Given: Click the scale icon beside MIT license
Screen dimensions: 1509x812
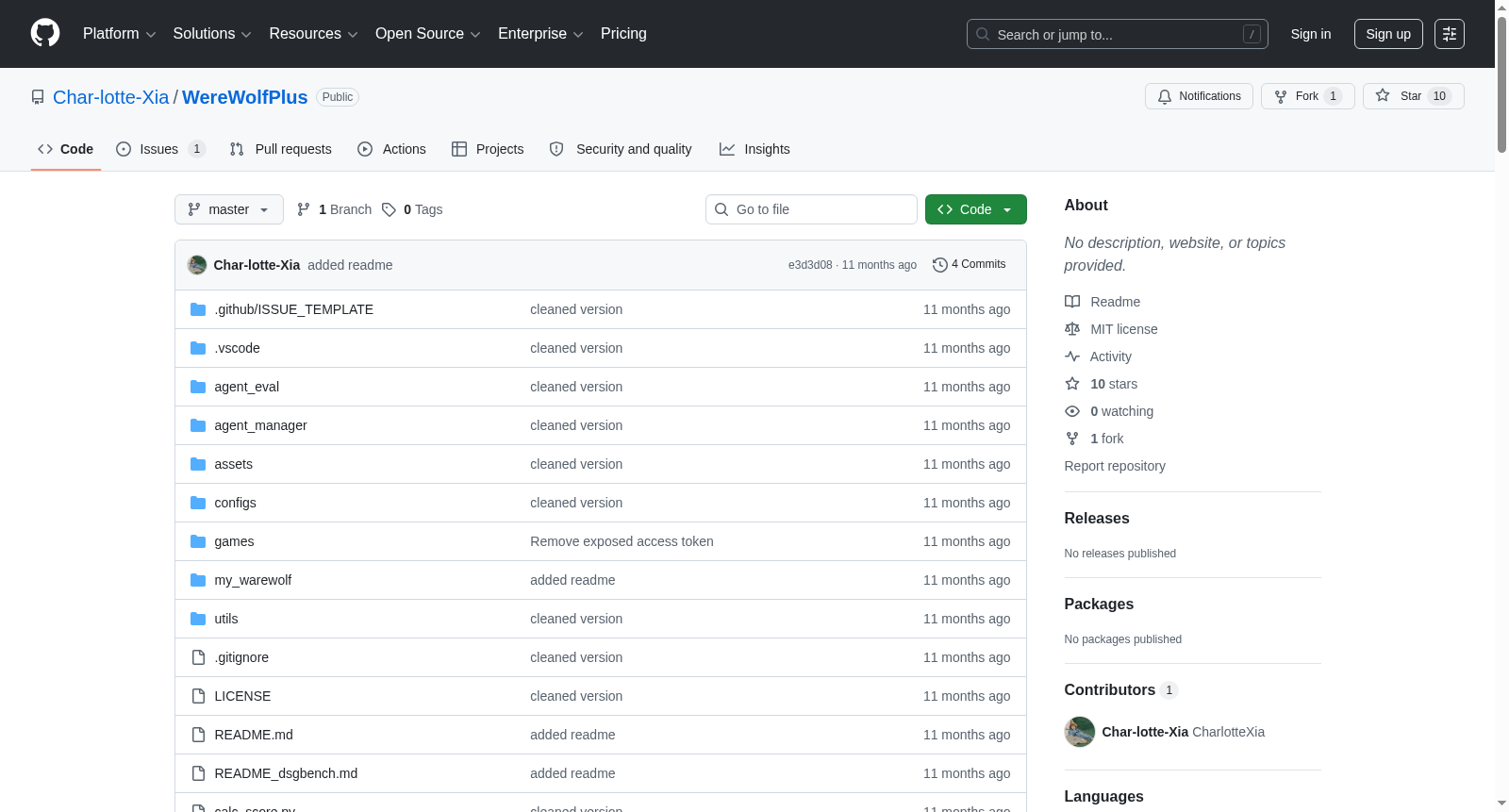Looking at the screenshot, I should click(1072, 329).
